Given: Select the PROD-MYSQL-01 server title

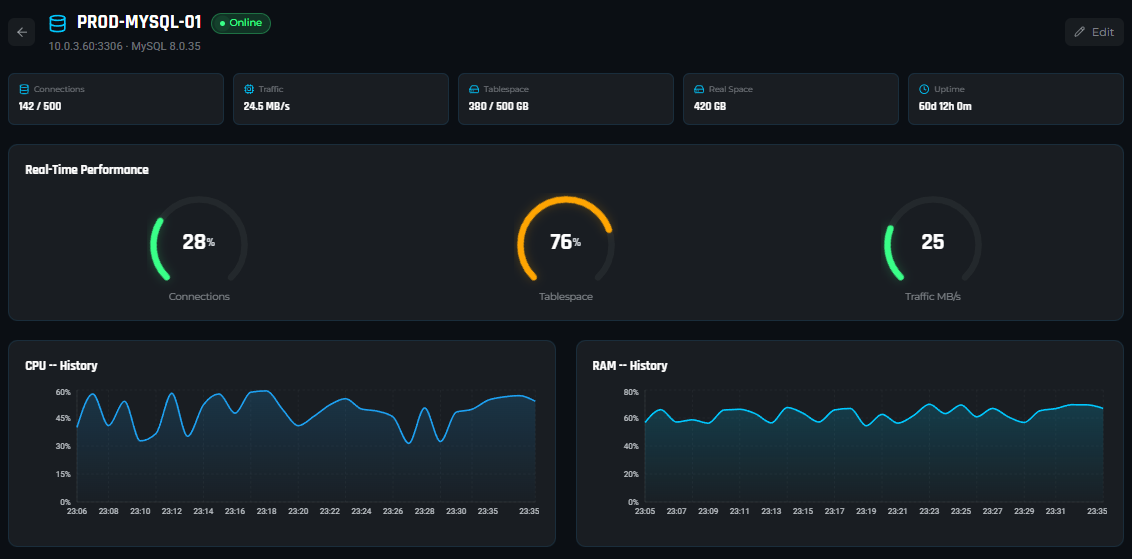Looking at the screenshot, I should point(139,23).
